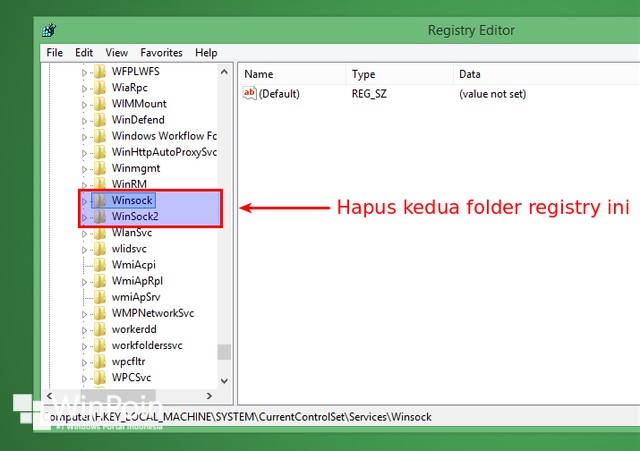Click the WlanSvc folder icon
The height and width of the screenshot is (451, 640).
(100, 233)
